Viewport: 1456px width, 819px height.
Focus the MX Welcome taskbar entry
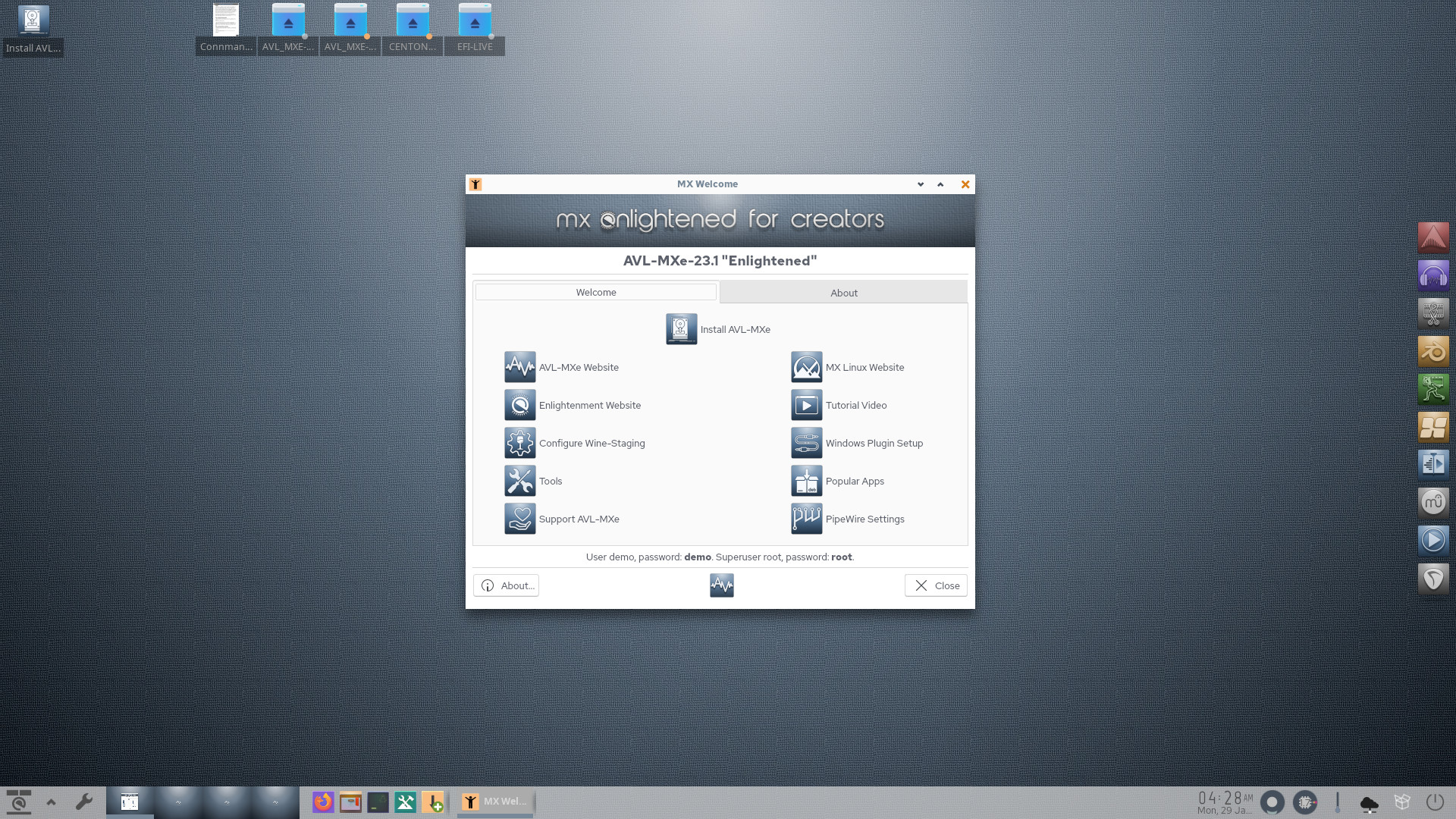point(495,802)
